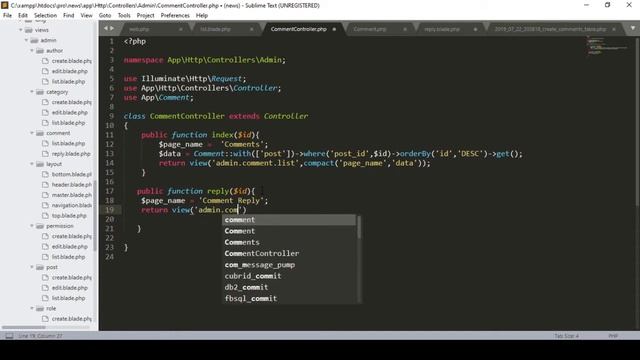Close the create_comments_table migration tab
The height and width of the screenshot is (360, 640).
pos(614,29)
